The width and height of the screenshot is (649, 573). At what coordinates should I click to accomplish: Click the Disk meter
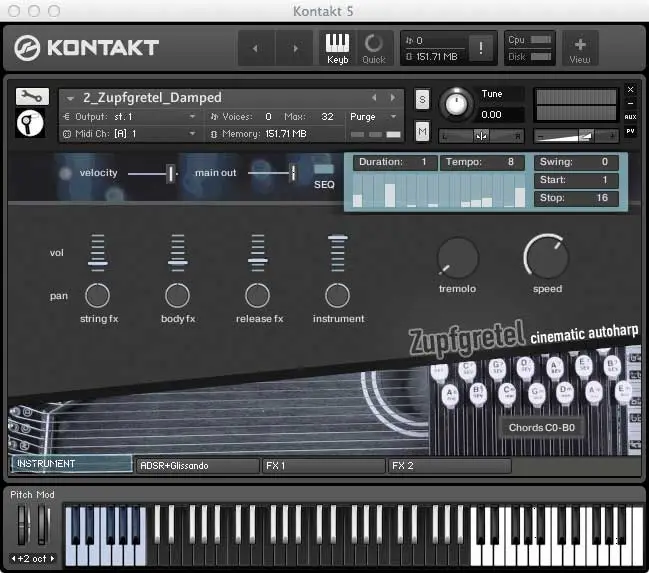[541, 56]
